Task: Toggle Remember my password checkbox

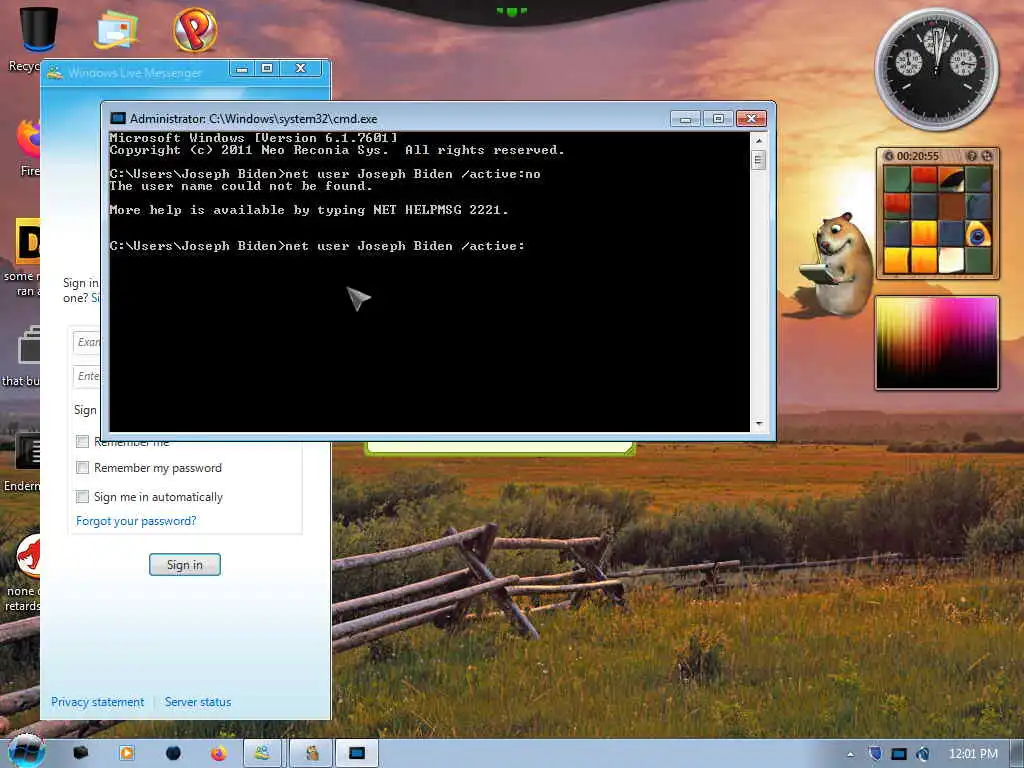Action: click(82, 468)
